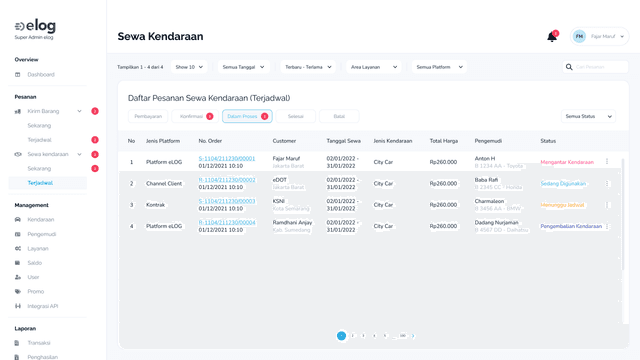This screenshot has width=640, height=360.
Task: Open the Semua Platform dropdown
Action: [439, 67]
